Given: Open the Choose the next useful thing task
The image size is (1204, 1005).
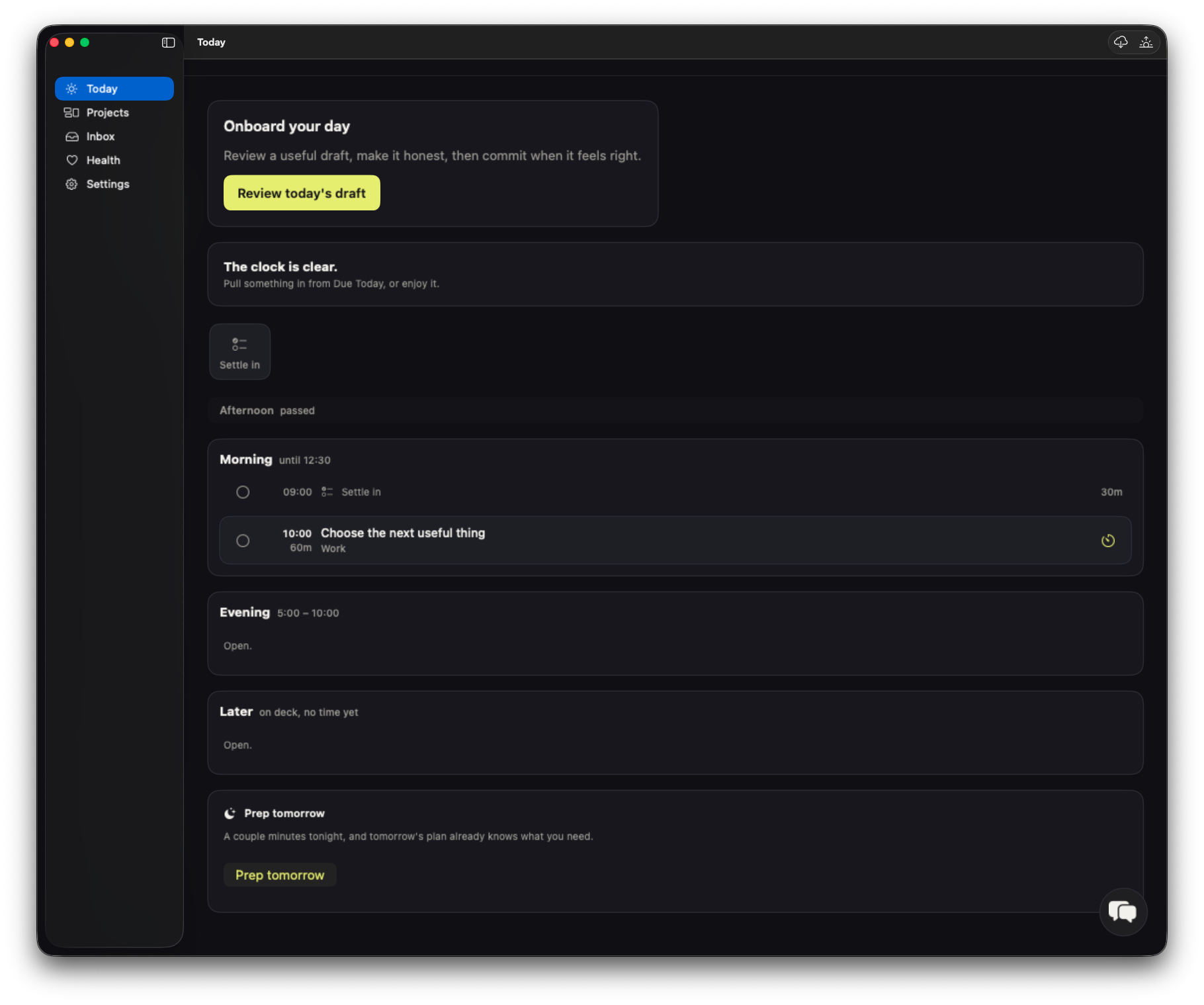Looking at the screenshot, I should tap(675, 541).
